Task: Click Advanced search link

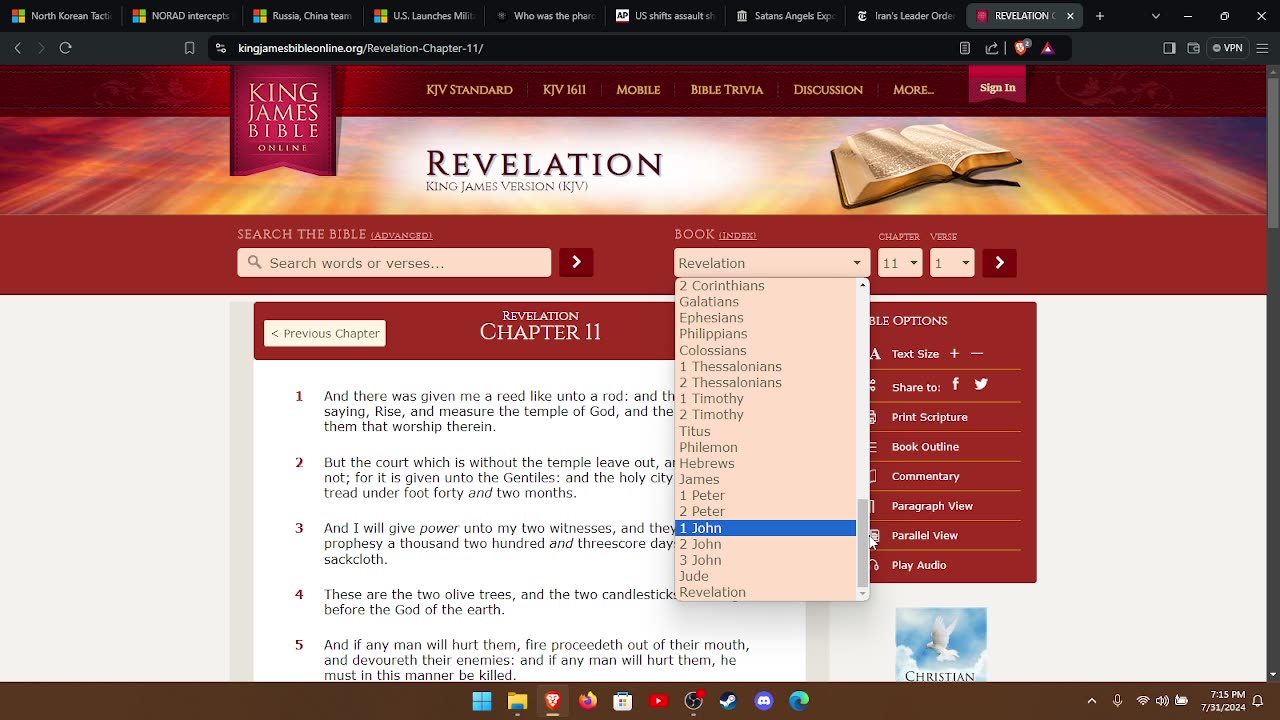Action: click(x=402, y=236)
